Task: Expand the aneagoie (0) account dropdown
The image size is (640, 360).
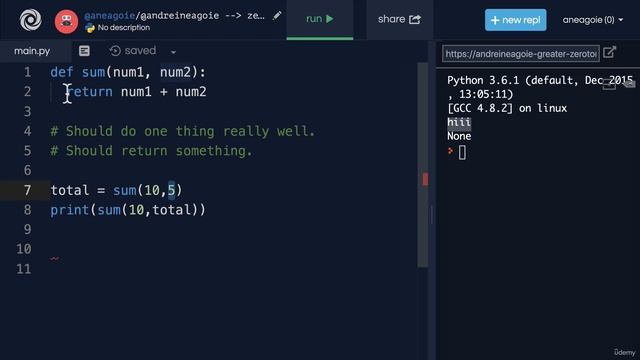Action: (x=593, y=20)
